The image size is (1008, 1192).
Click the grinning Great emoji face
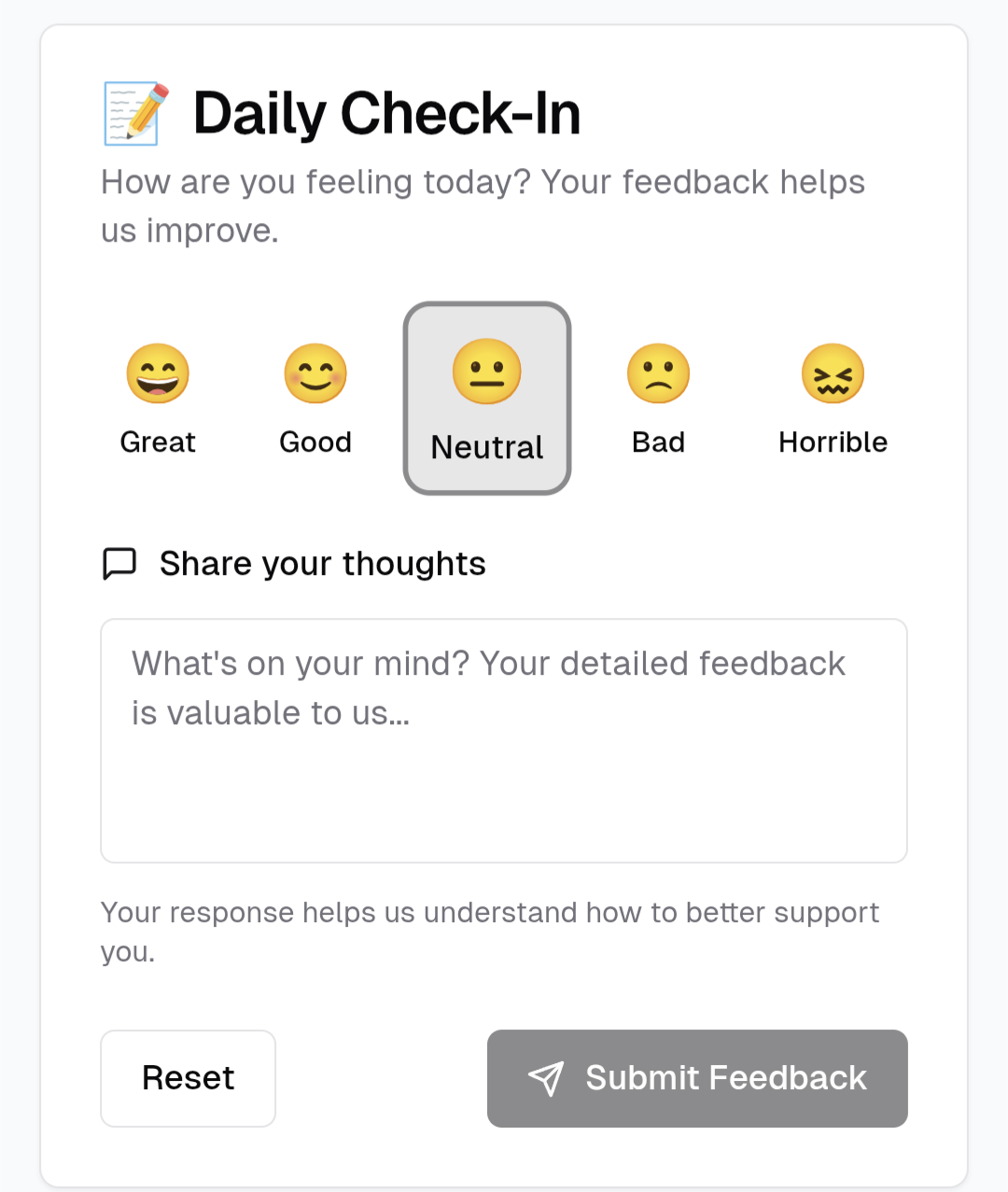pos(158,373)
